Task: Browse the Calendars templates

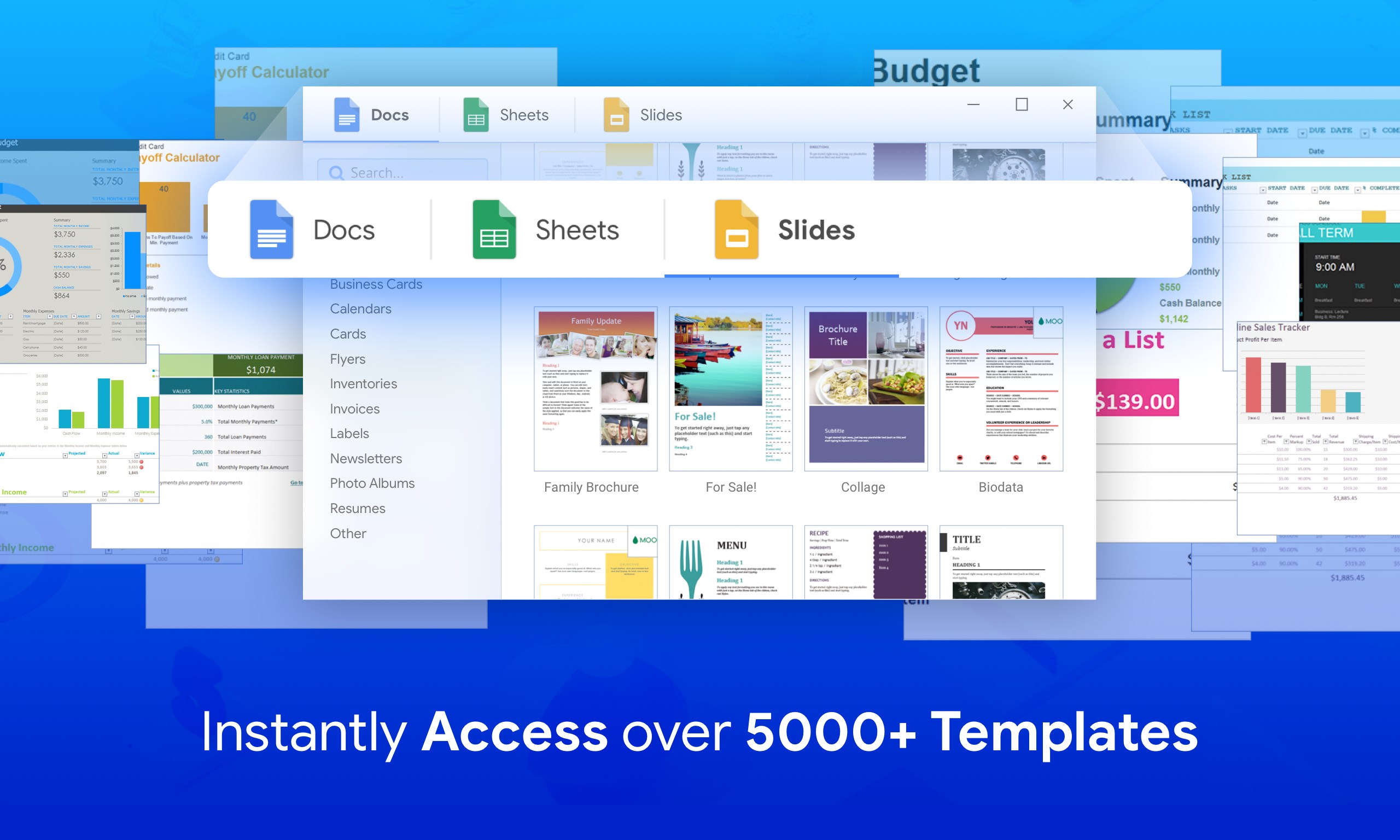Action: tap(360, 308)
